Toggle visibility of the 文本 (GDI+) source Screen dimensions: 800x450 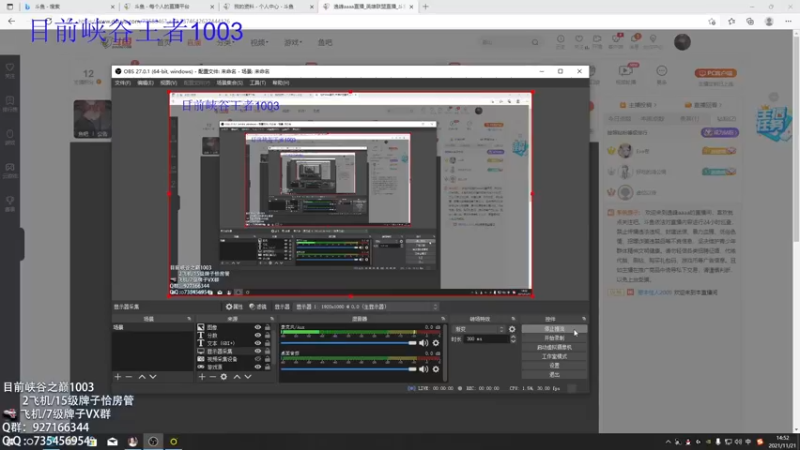pos(258,343)
